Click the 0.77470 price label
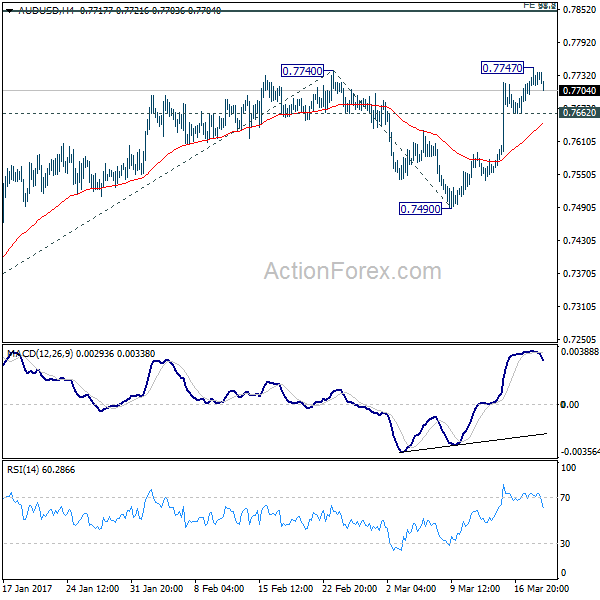This screenshot has width=600, height=600. [x=502, y=68]
